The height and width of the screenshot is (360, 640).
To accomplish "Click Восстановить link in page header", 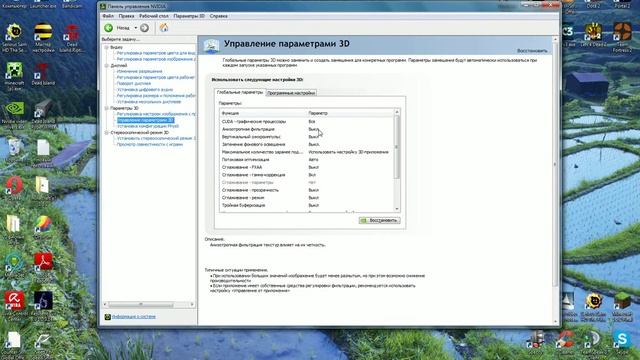I will click(x=532, y=51).
